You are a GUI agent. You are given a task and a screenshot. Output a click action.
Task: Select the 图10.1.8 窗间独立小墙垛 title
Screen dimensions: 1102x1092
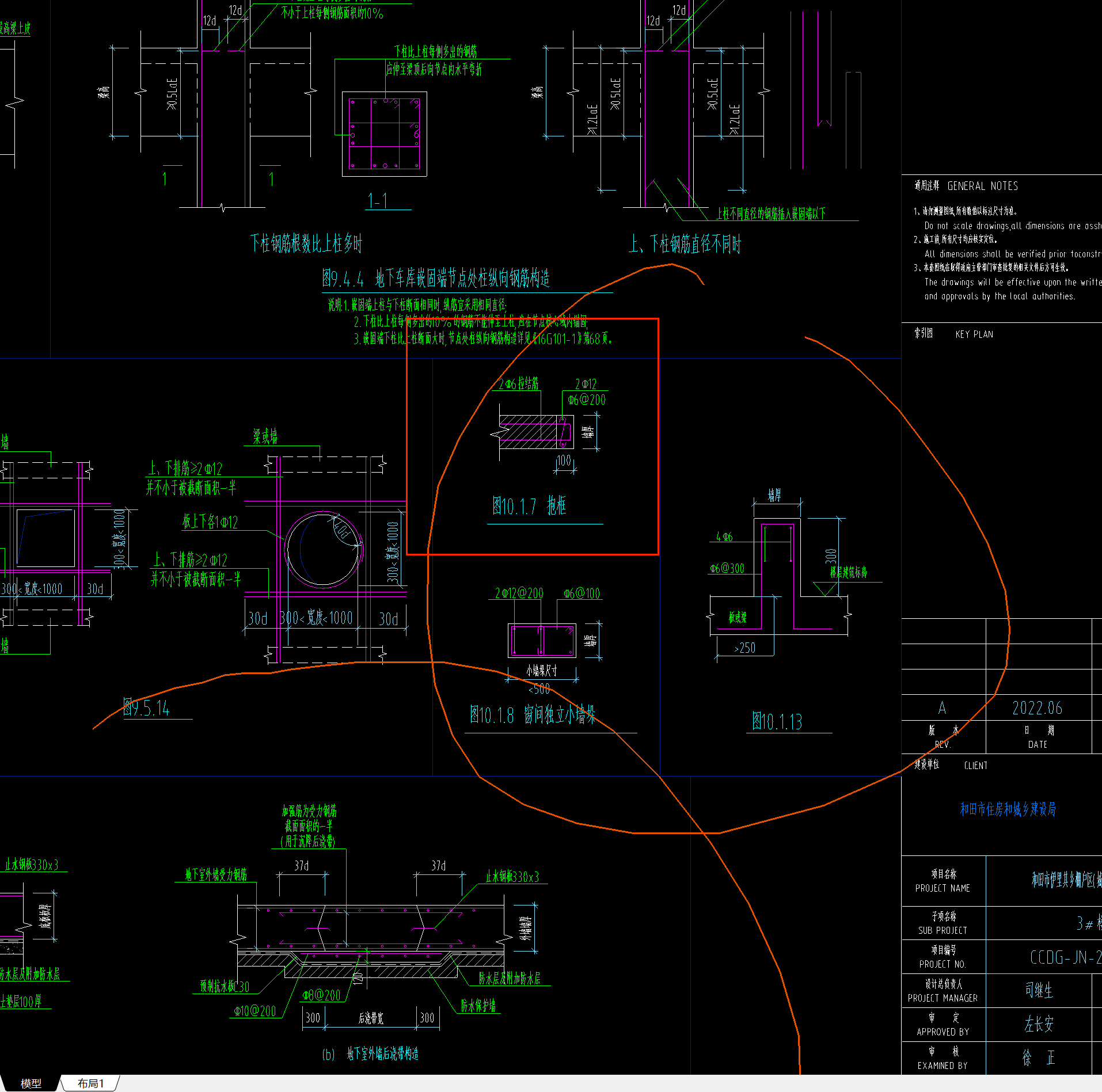point(533,715)
